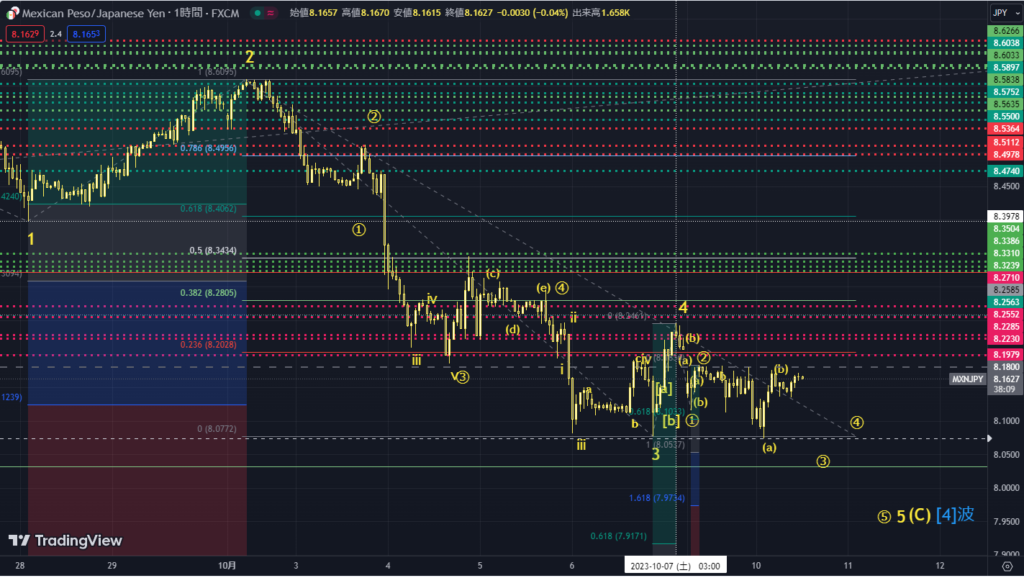1024x578 pixels.
Task: Select the MXNJPY price label on axis
Action: tap(967, 379)
